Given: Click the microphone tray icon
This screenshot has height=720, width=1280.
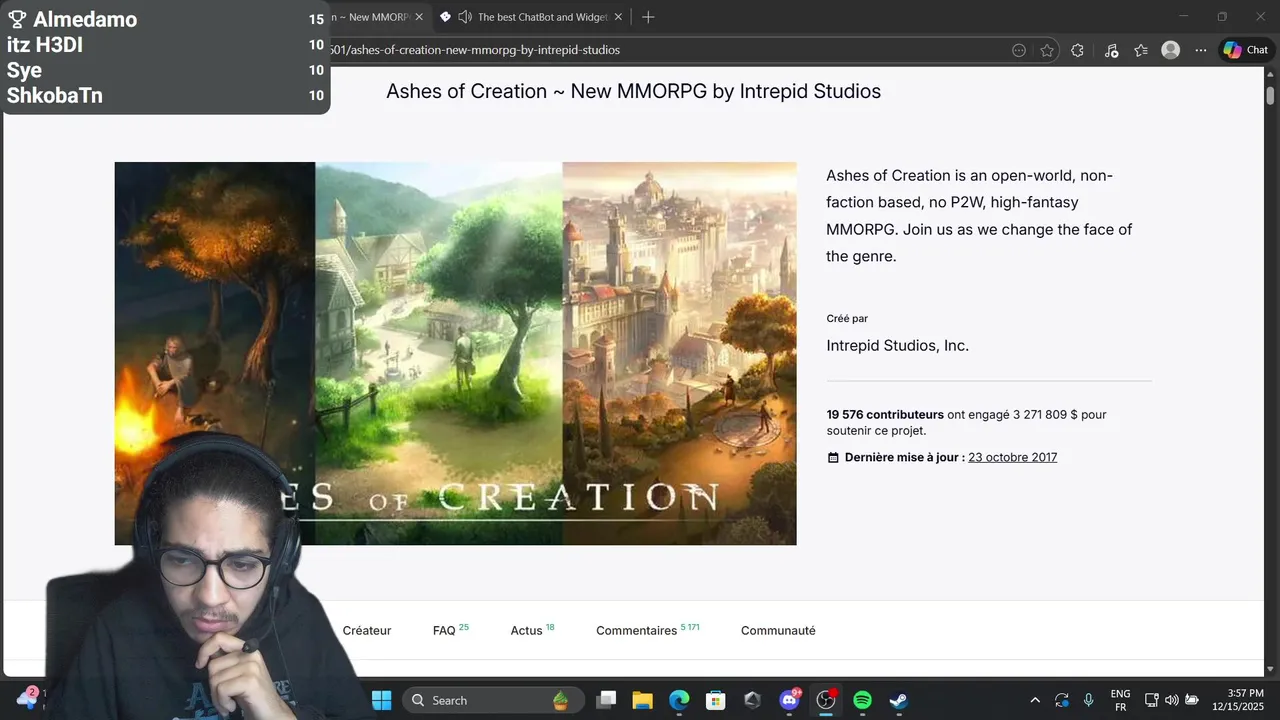Looking at the screenshot, I should (x=1089, y=700).
